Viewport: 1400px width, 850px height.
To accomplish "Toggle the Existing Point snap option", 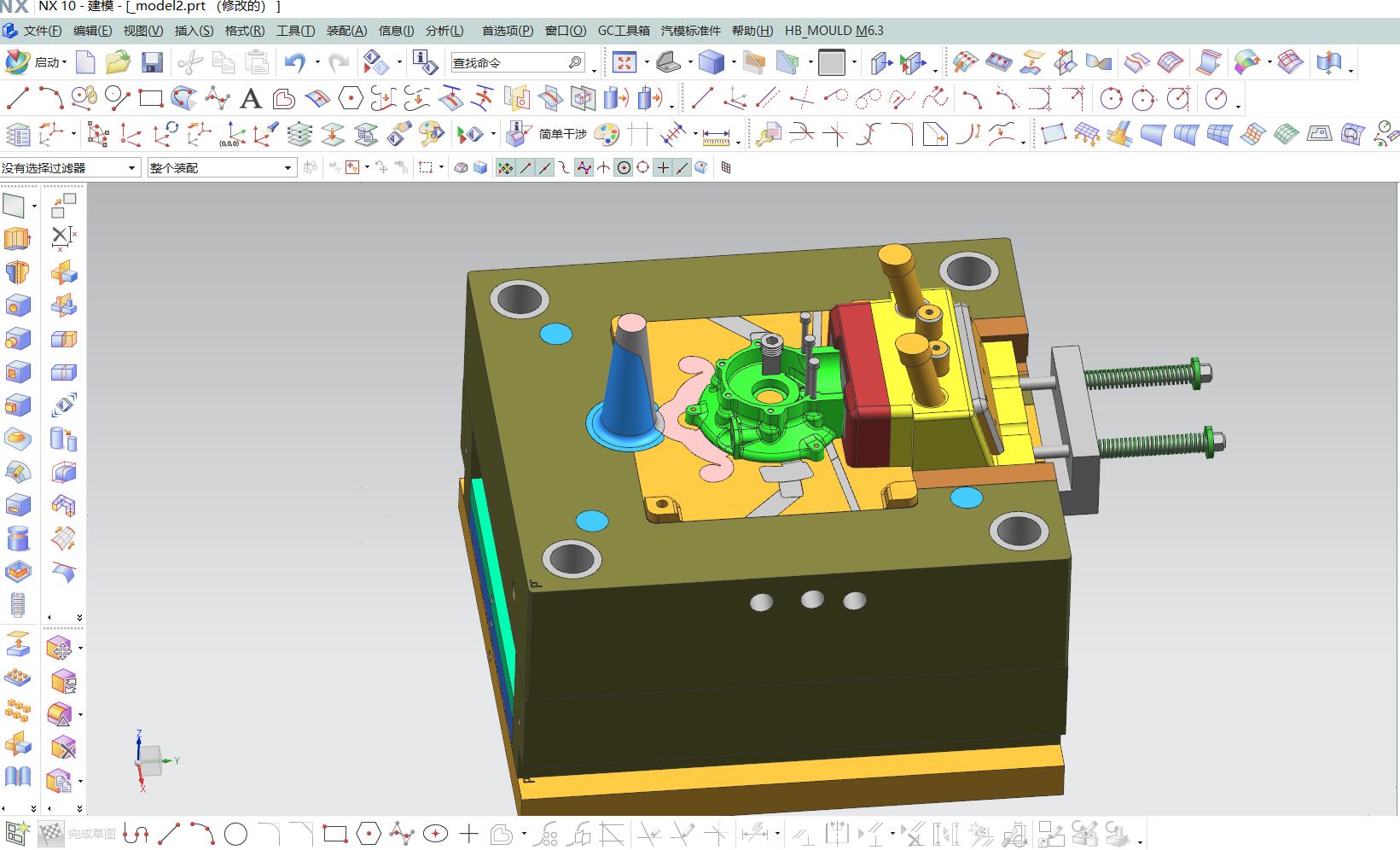I will pos(663,168).
